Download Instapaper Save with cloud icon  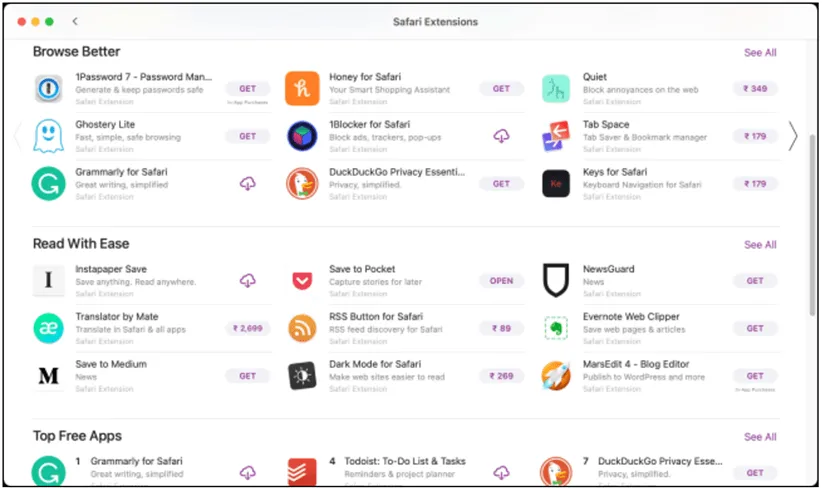(247, 281)
